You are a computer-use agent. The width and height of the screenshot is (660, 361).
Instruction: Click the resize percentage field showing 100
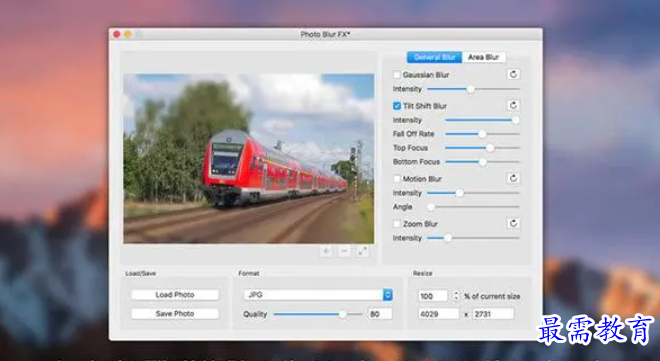coord(433,296)
